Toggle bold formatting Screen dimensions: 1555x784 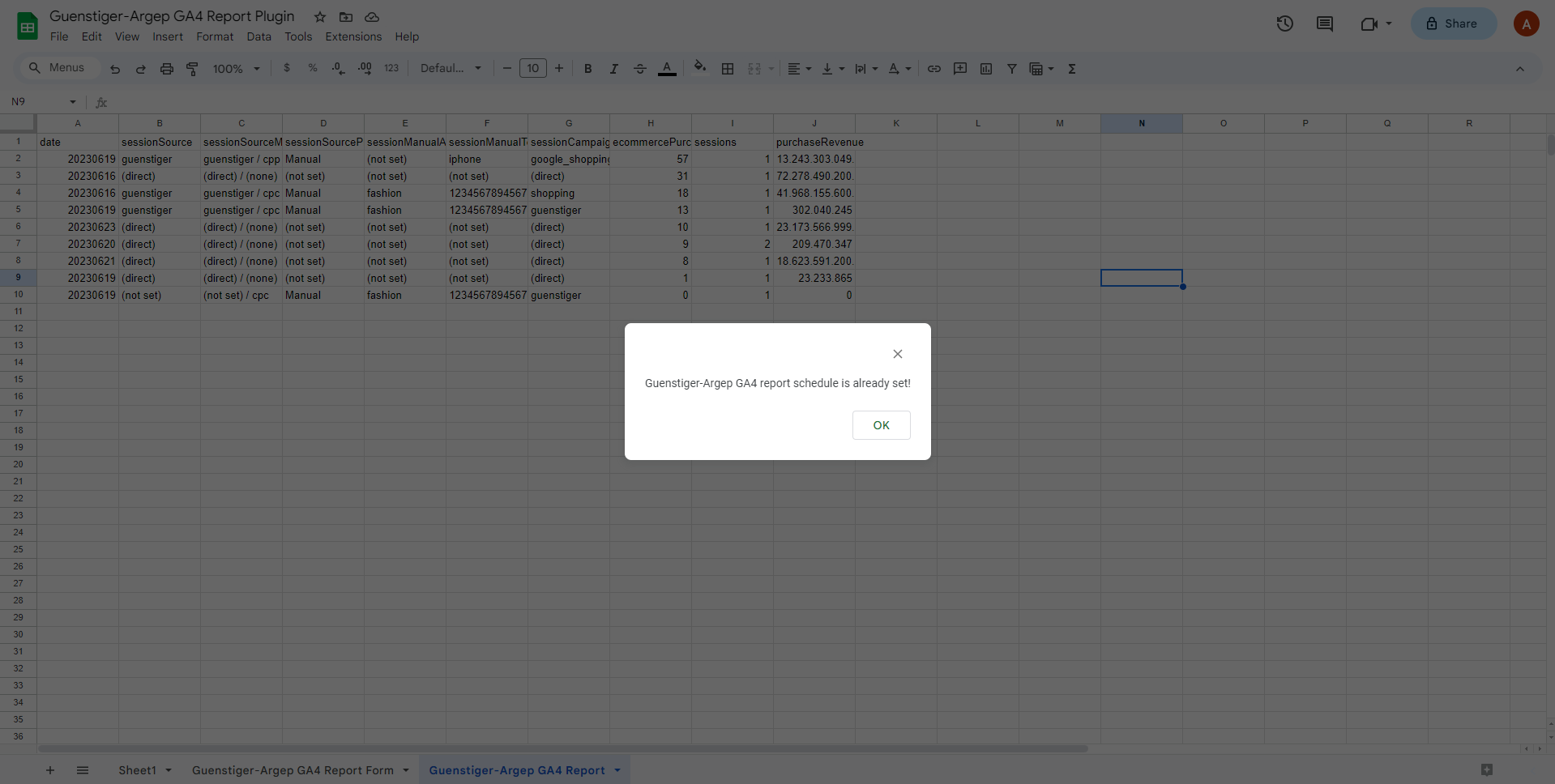(x=588, y=69)
